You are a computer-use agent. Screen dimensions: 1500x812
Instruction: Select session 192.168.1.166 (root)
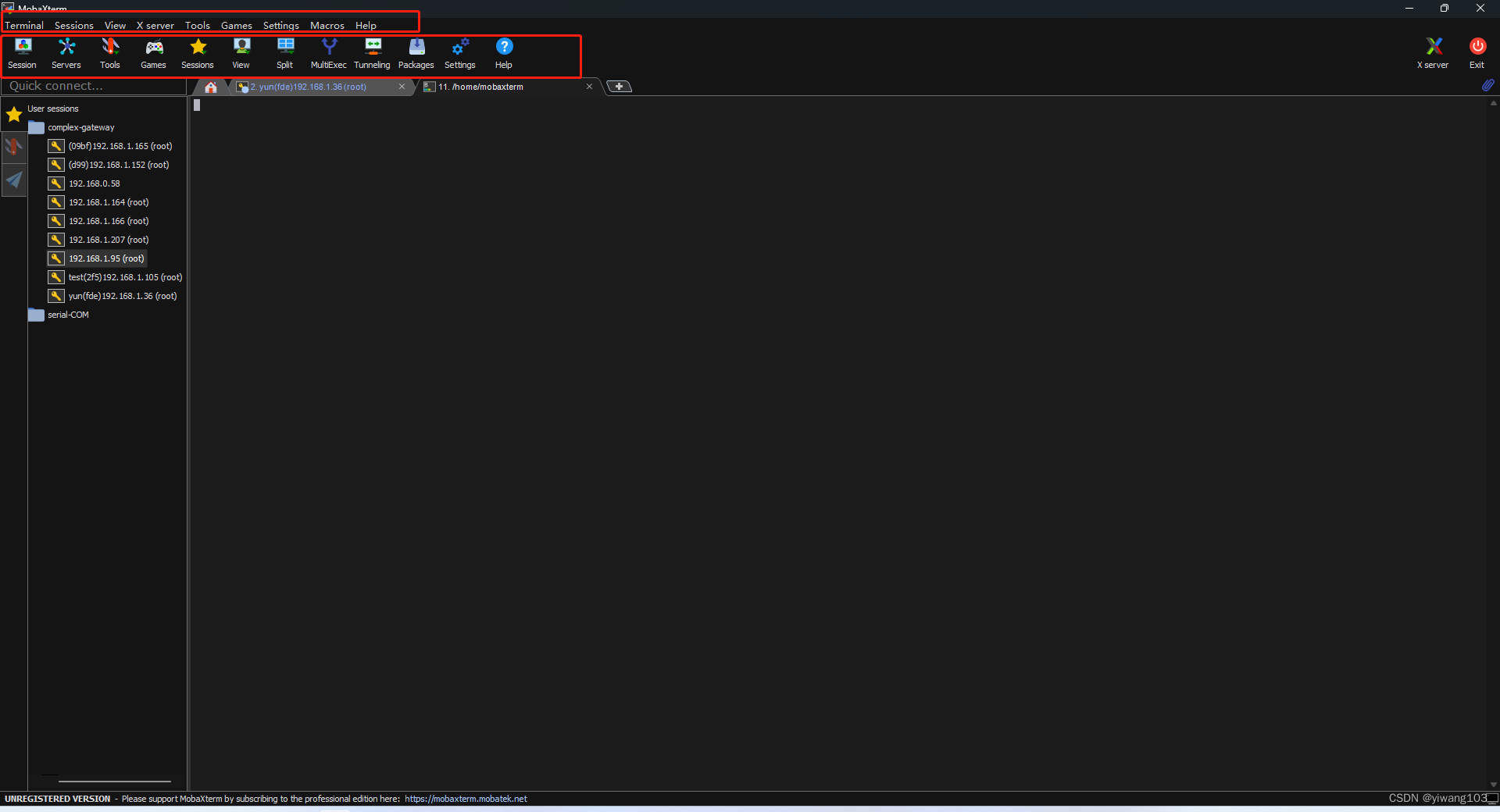point(108,221)
